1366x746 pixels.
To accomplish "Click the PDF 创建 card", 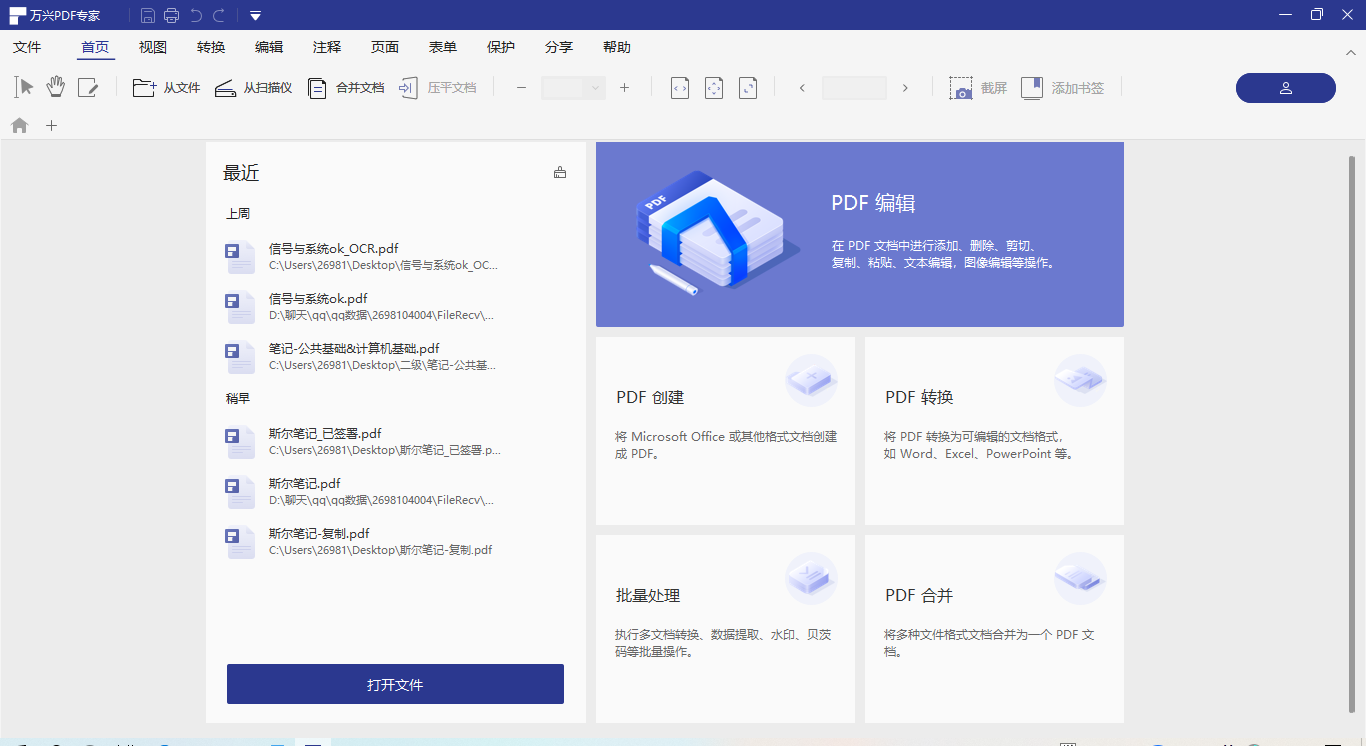I will [x=725, y=431].
